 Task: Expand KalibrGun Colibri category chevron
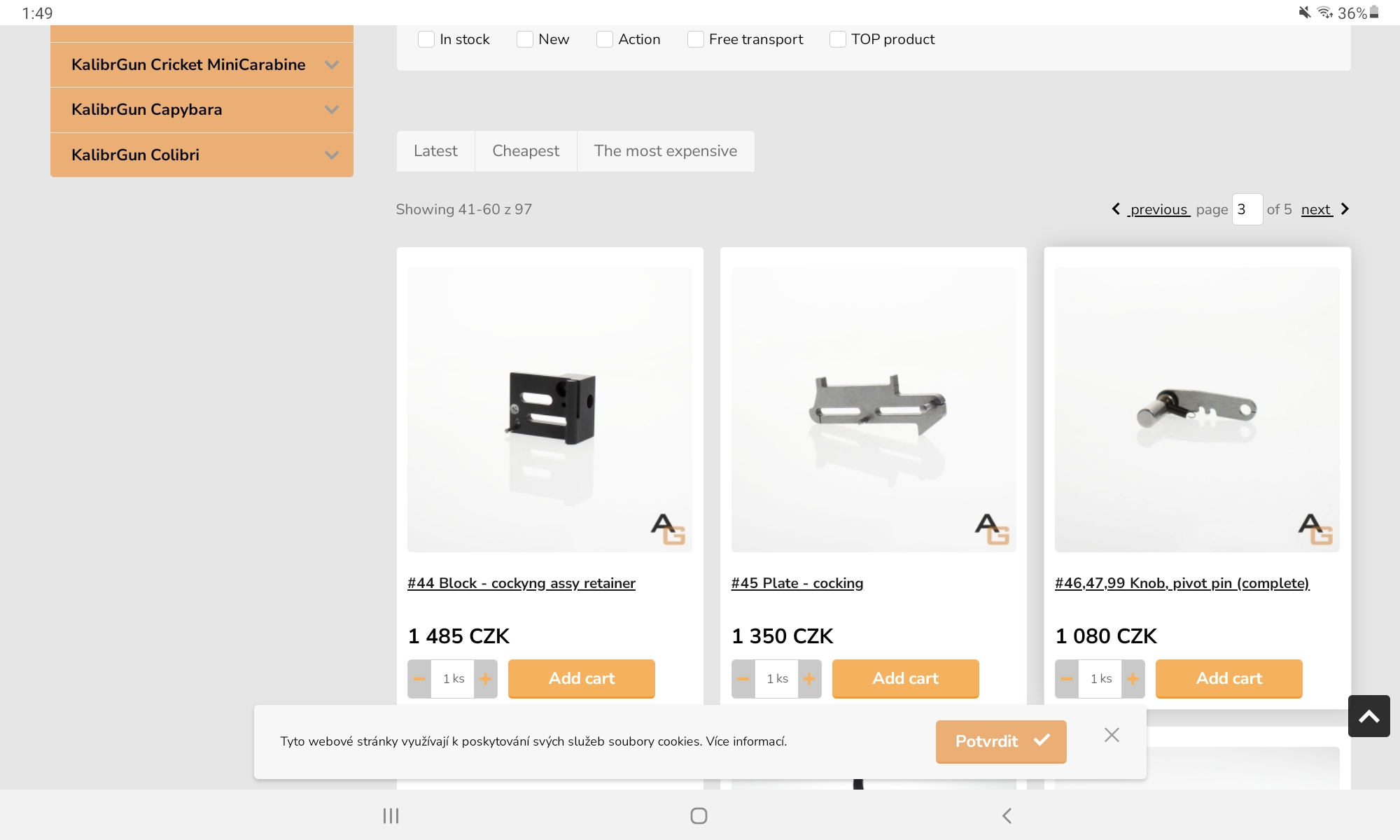tap(332, 155)
